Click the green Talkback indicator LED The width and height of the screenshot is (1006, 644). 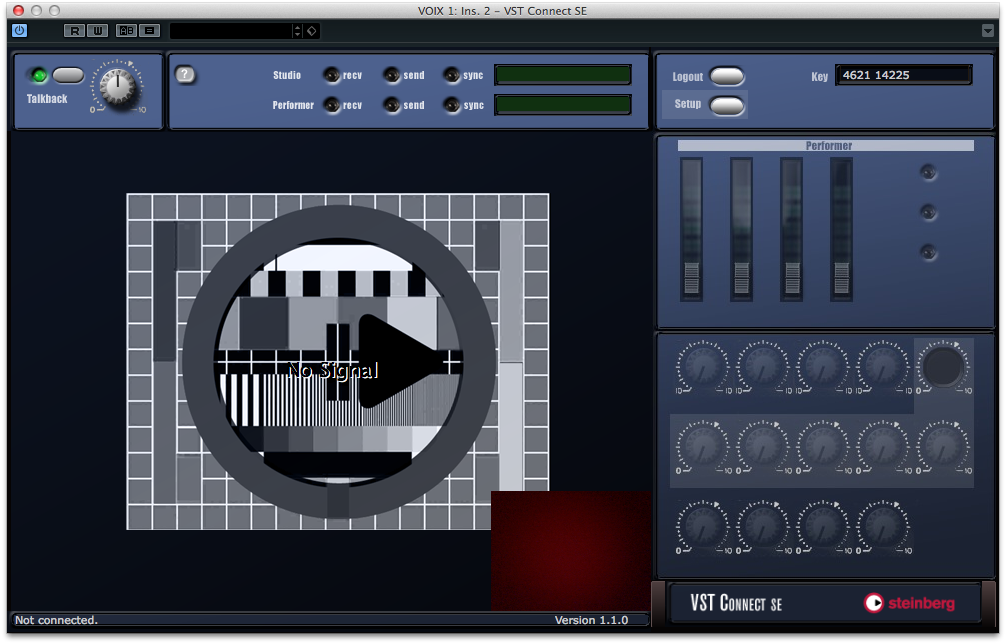coord(39,76)
